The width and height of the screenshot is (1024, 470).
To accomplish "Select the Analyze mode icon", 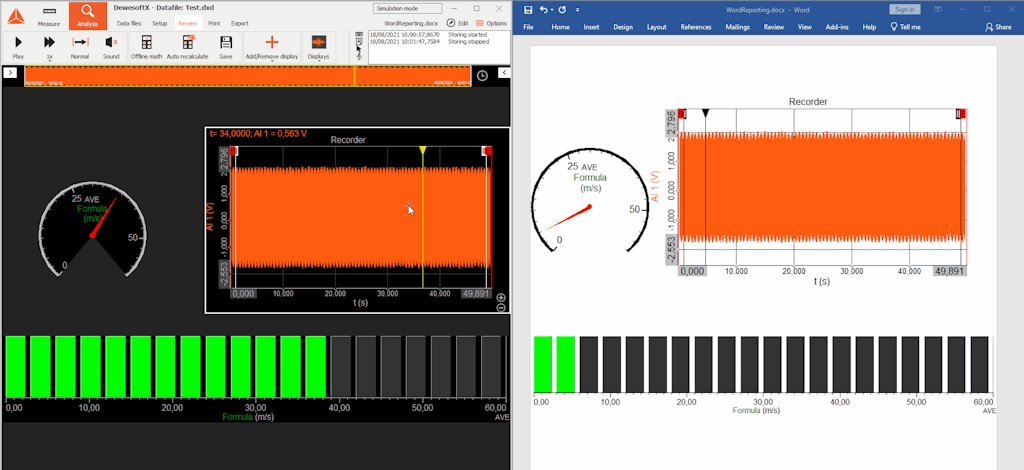I will 88,16.
